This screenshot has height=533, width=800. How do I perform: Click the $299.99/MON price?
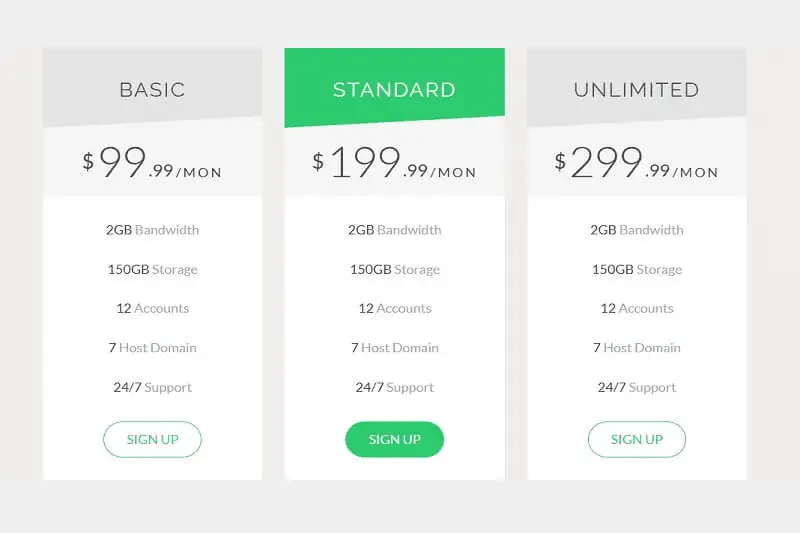637,163
